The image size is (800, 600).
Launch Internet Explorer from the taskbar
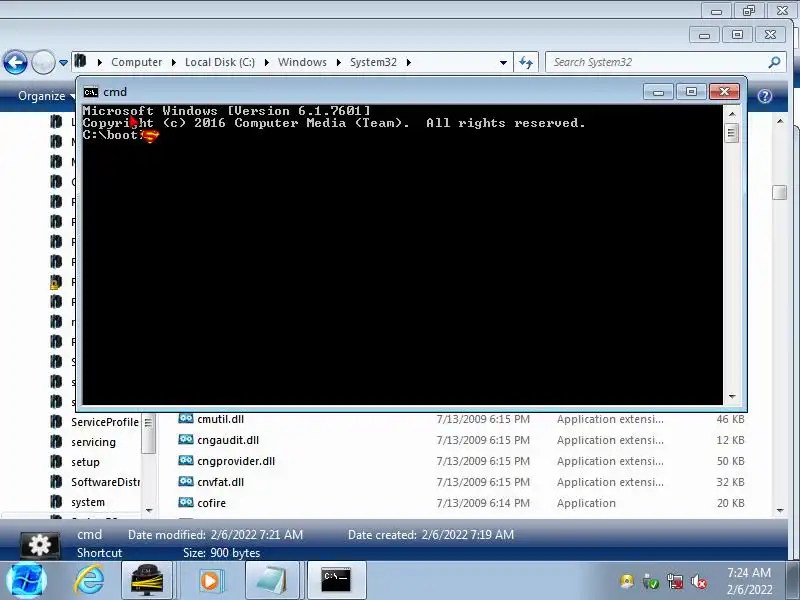point(90,581)
